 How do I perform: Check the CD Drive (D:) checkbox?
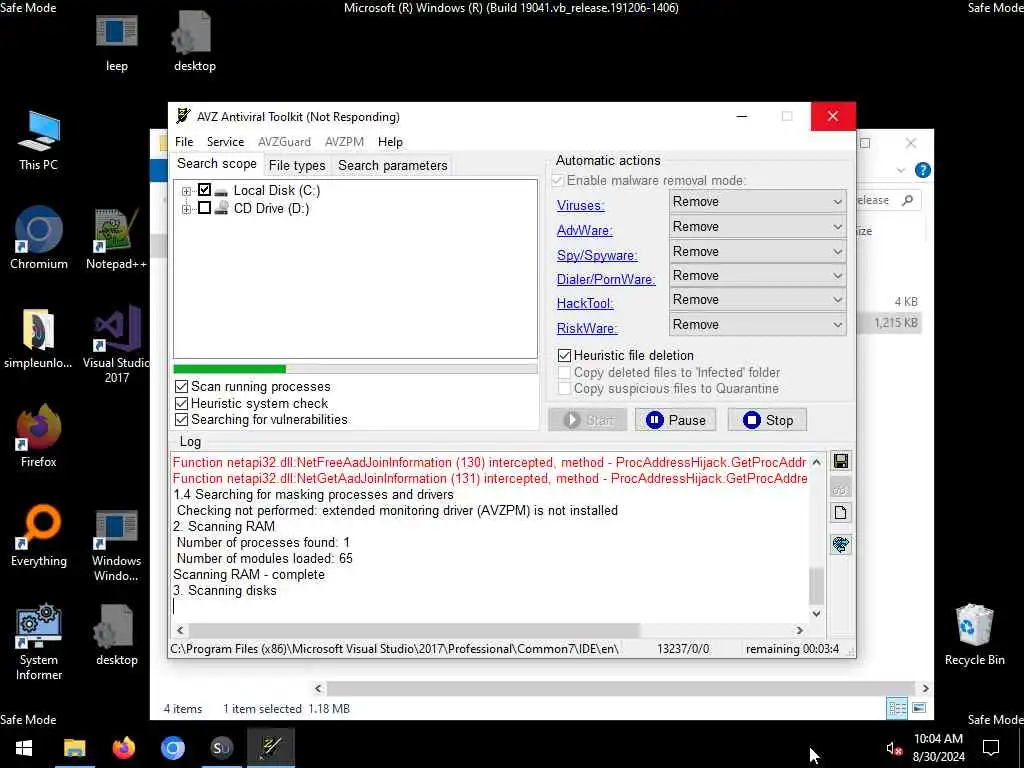click(x=204, y=208)
